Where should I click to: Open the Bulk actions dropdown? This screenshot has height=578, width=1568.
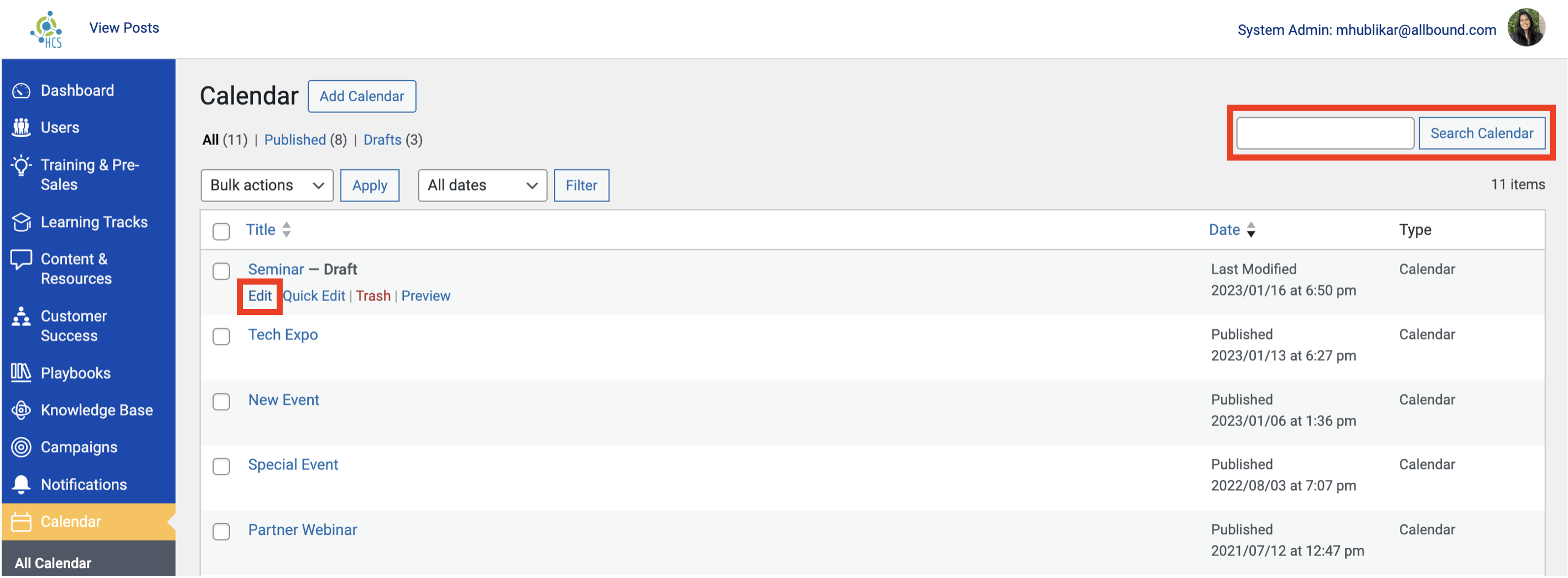coord(267,185)
